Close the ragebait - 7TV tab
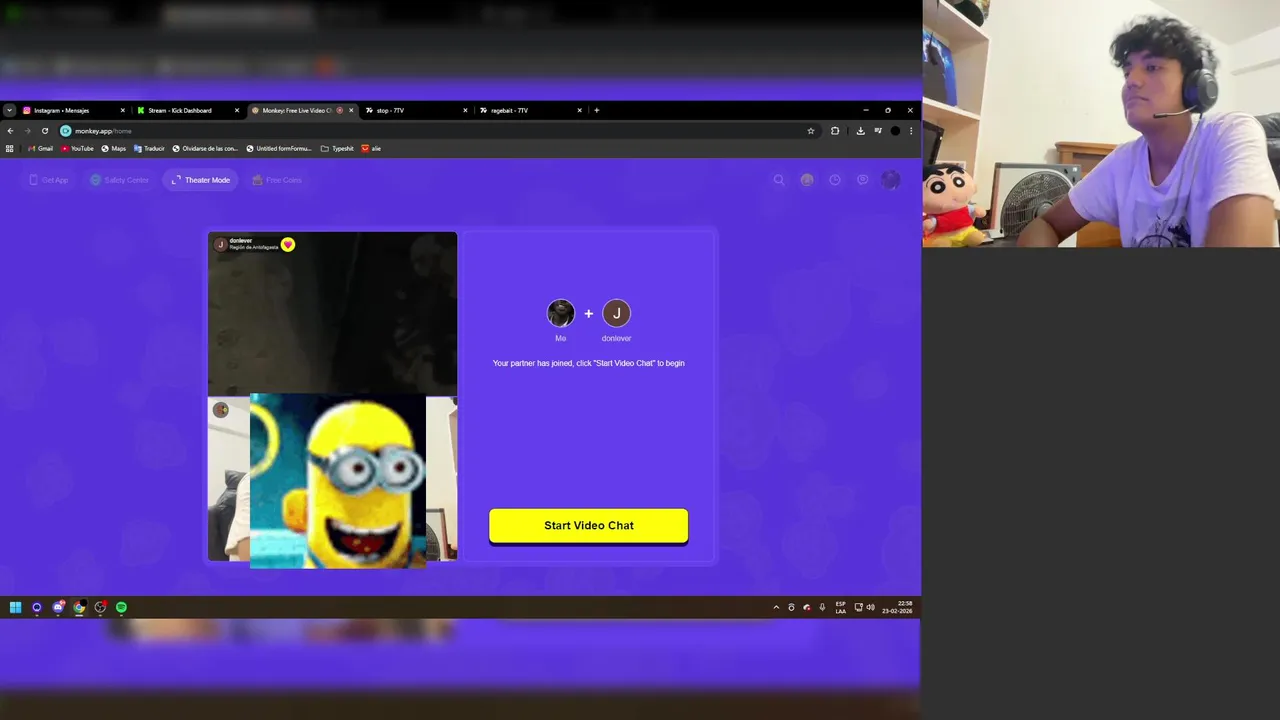This screenshot has width=1280, height=720. point(579,110)
